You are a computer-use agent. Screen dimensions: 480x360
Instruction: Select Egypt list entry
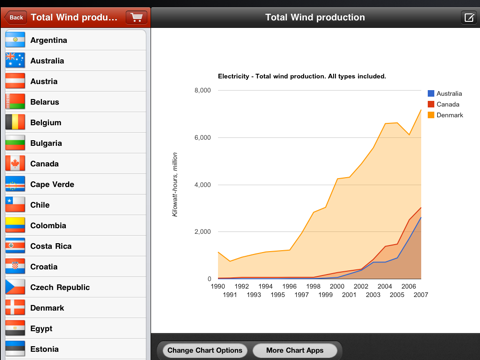(75, 328)
